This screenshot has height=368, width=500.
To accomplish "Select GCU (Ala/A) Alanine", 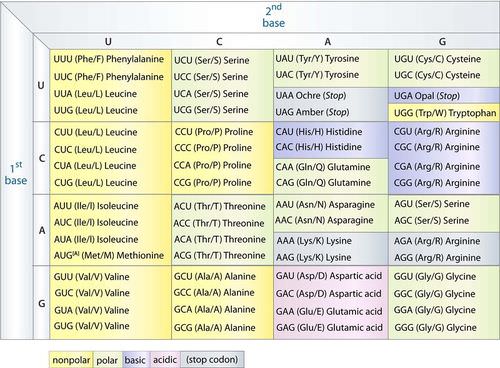I will click(215, 276).
